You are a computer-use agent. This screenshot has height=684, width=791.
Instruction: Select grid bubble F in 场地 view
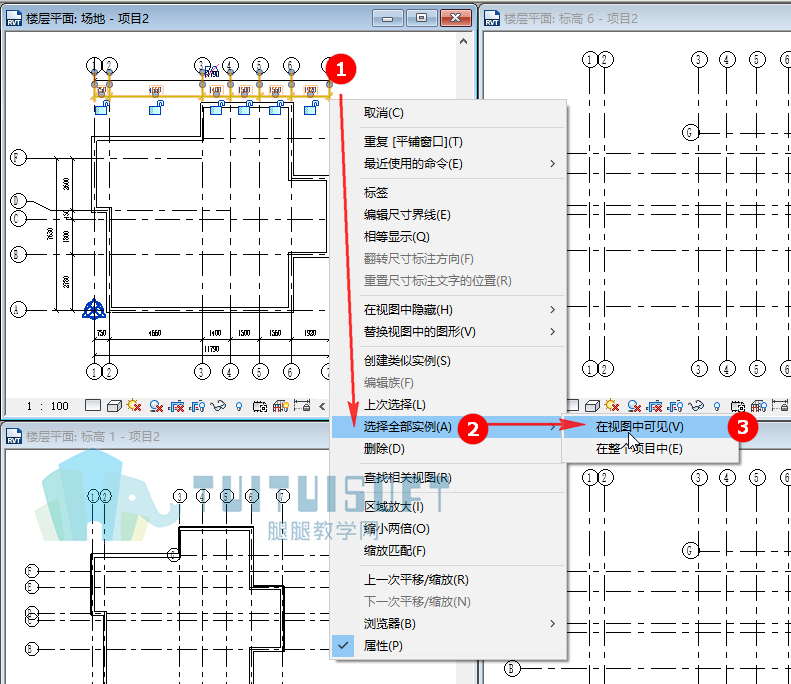(18, 157)
